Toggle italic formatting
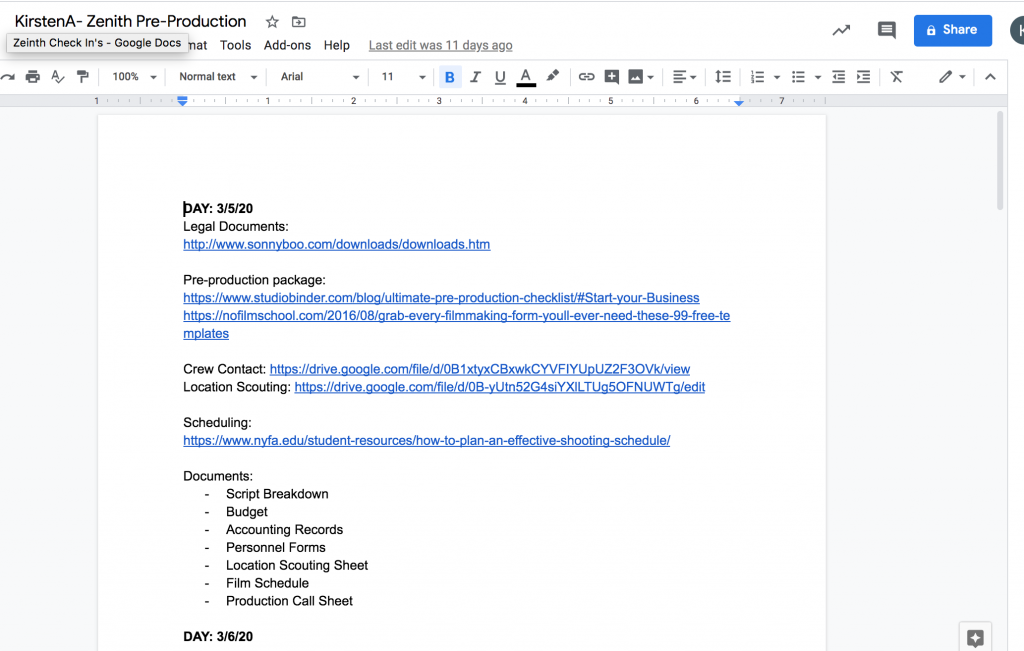This screenshot has height=651, width=1024. [x=475, y=77]
